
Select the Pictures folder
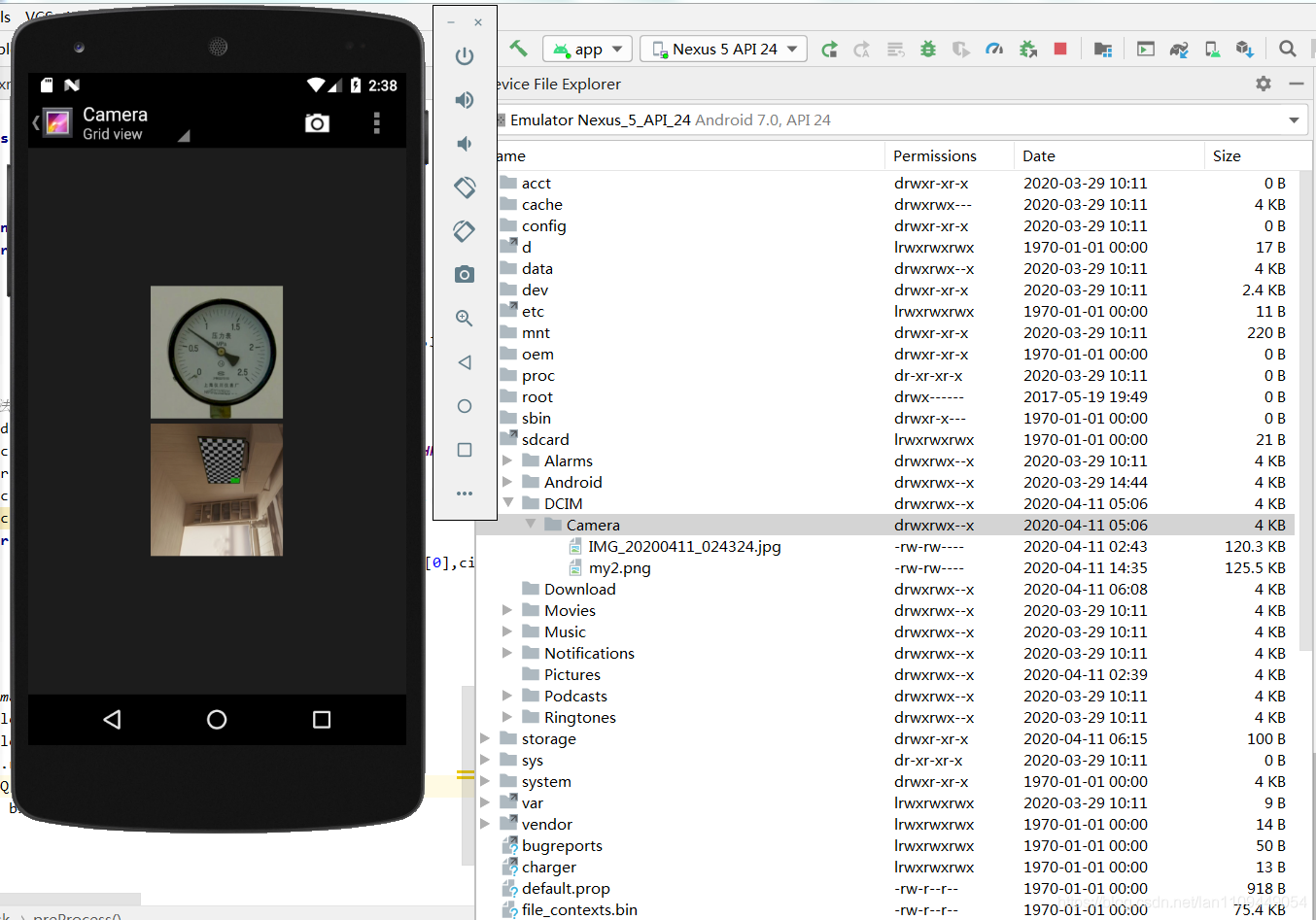coord(571,674)
